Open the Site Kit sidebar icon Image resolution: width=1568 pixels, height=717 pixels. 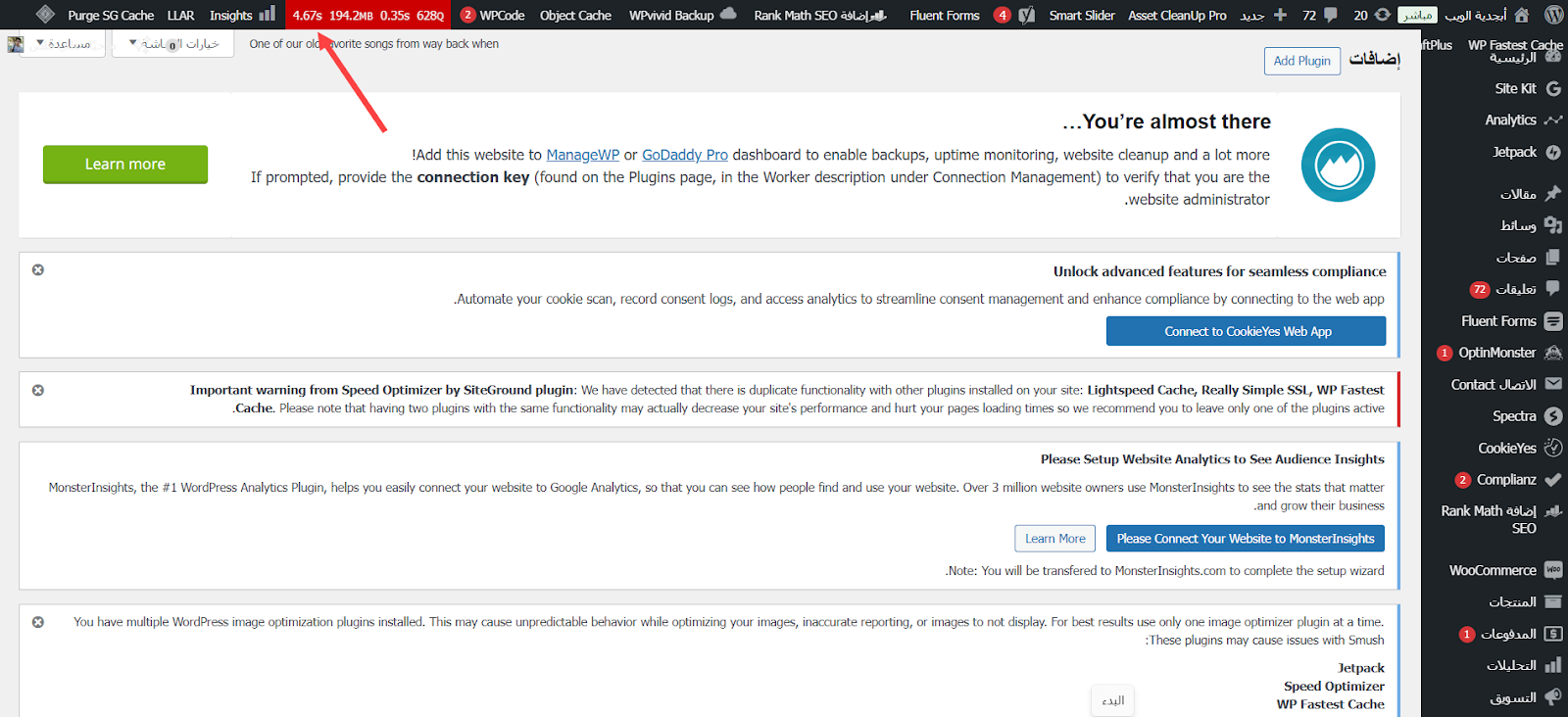coord(1553,88)
